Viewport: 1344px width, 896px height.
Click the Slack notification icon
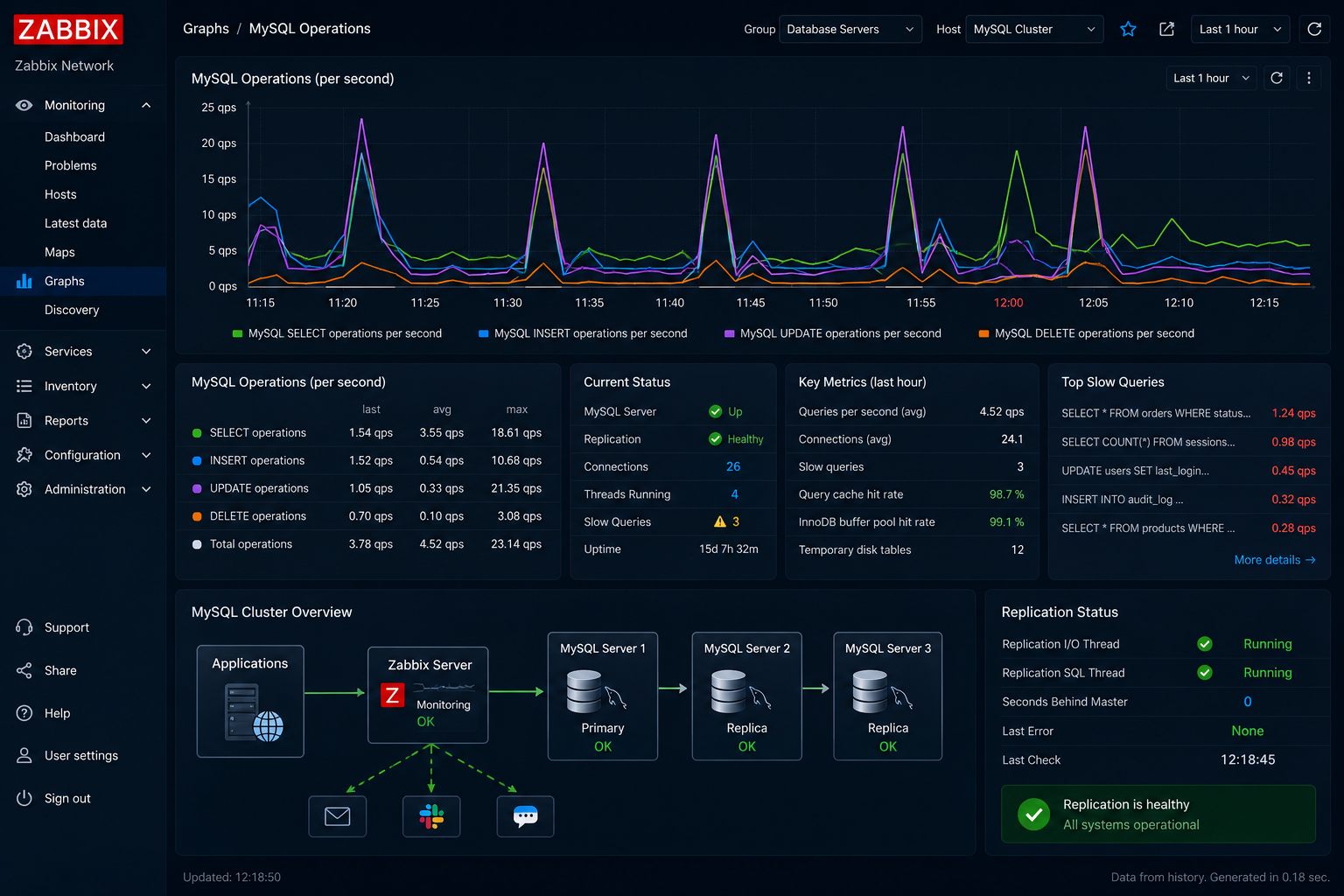(431, 816)
